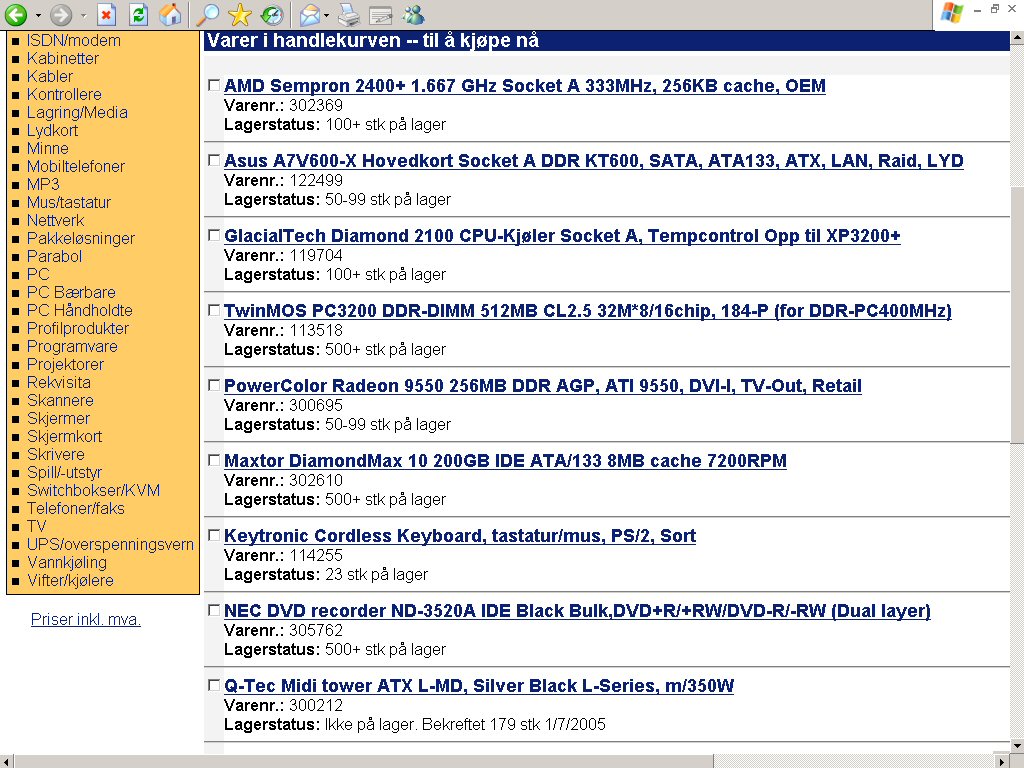Check the NEC DVD recorder checkbox
1024x768 pixels.
[x=214, y=610]
